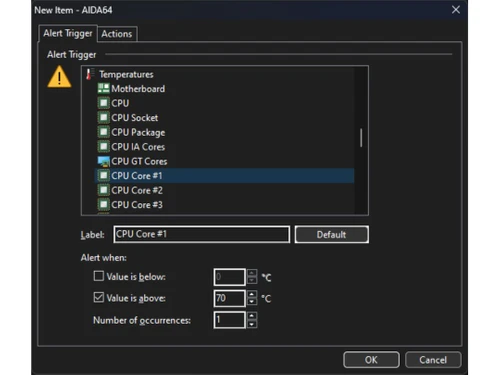
Task: Click the Temperatures thermometer icon
Action: [x=89, y=74]
